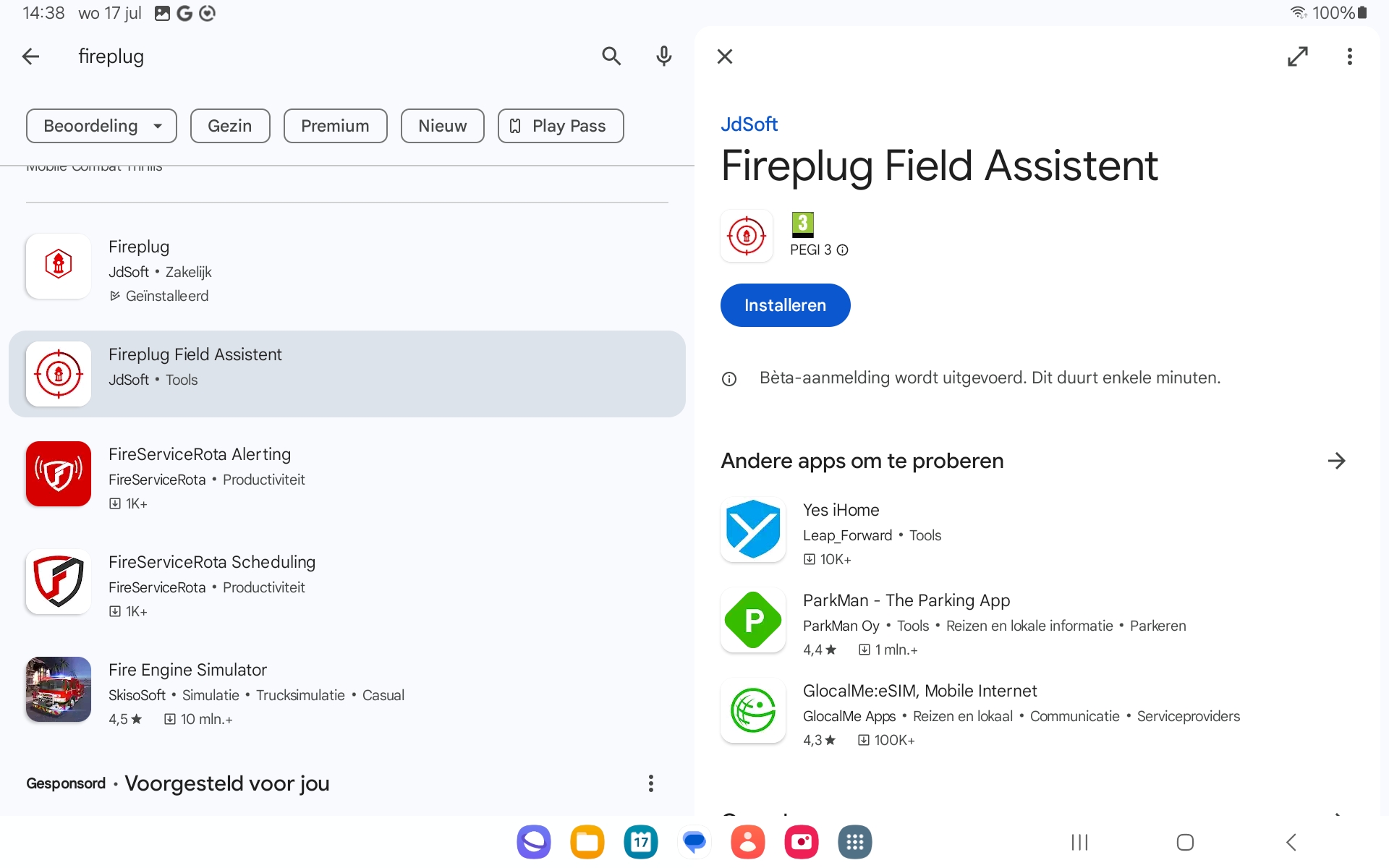
Task: Open JdSoft developer link
Action: 749,124
